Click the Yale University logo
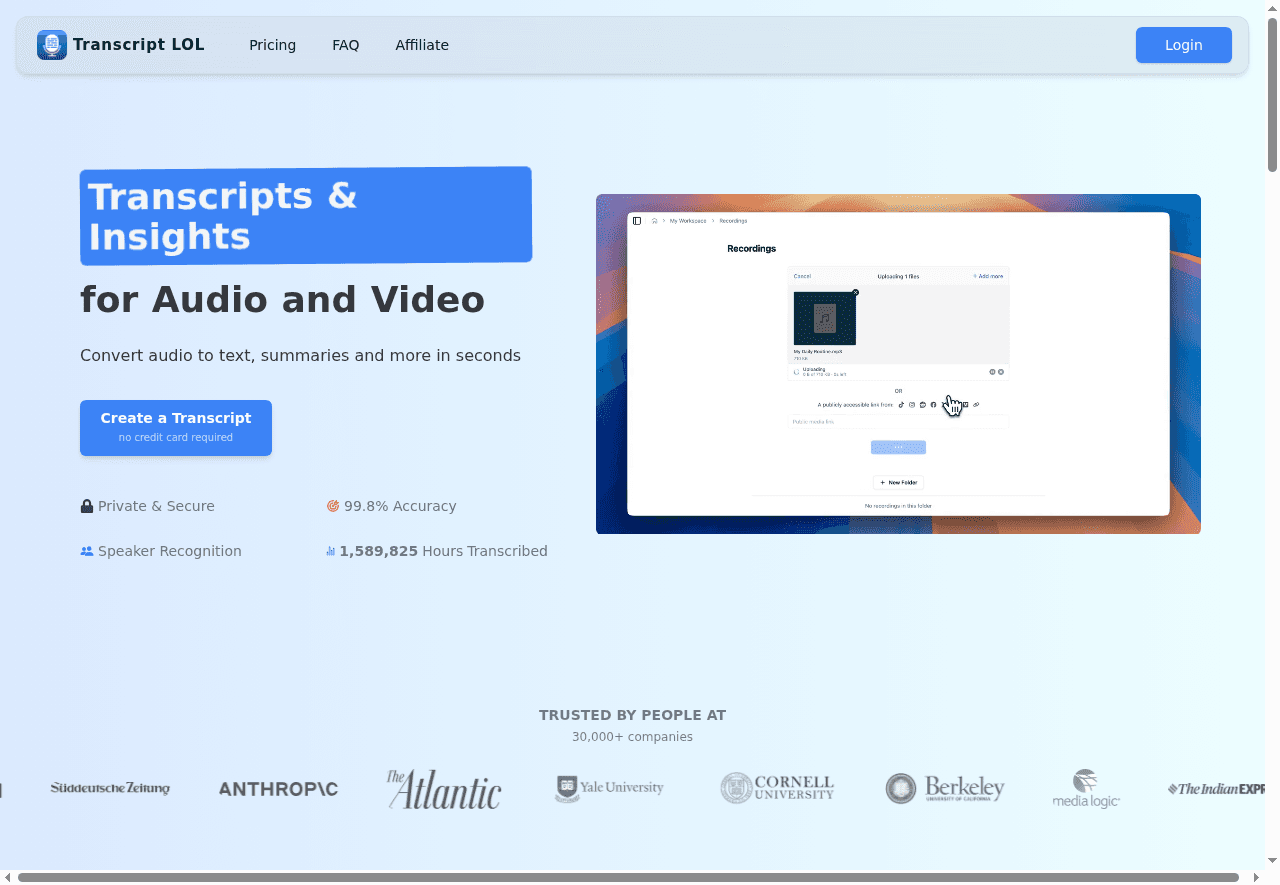Image resolution: width=1280 pixels, height=885 pixels. [x=609, y=788]
